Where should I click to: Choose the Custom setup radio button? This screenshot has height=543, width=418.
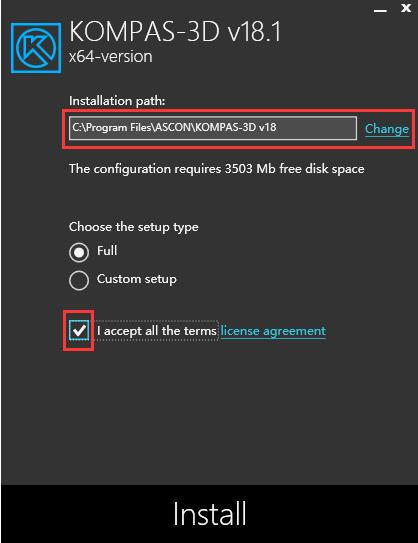tap(79, 280)
